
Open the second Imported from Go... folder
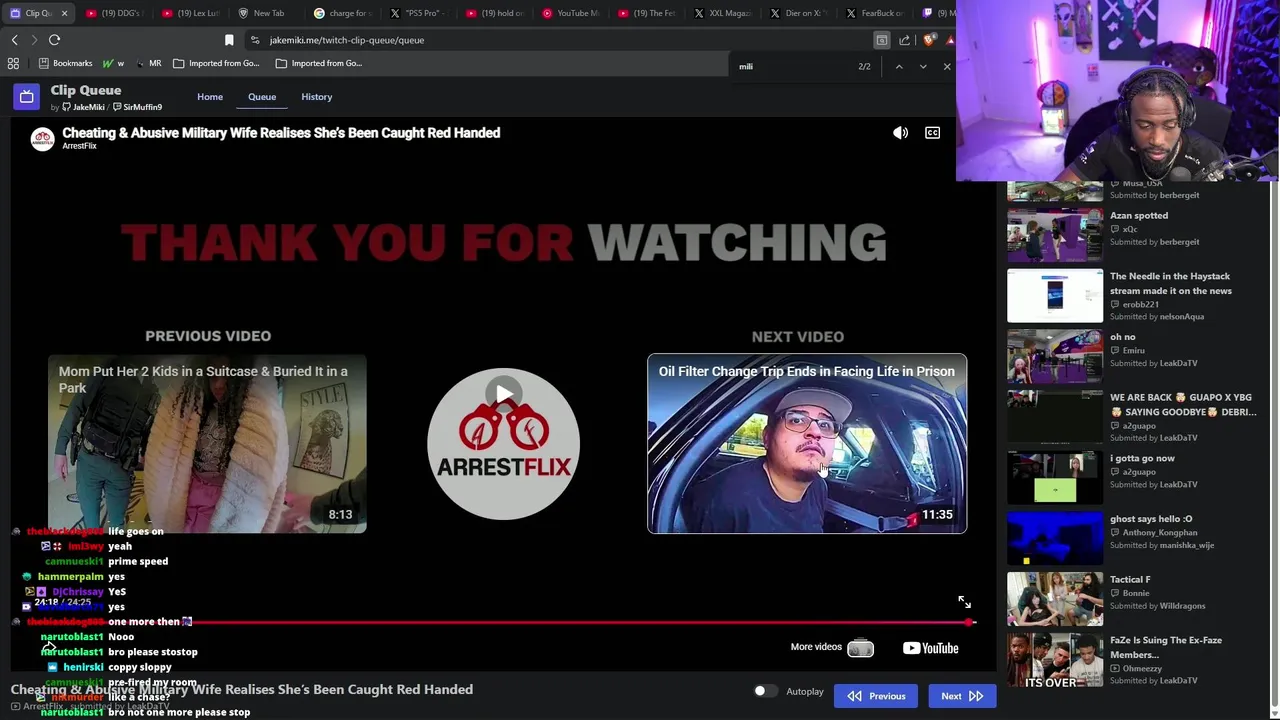[x=319, y=63]
